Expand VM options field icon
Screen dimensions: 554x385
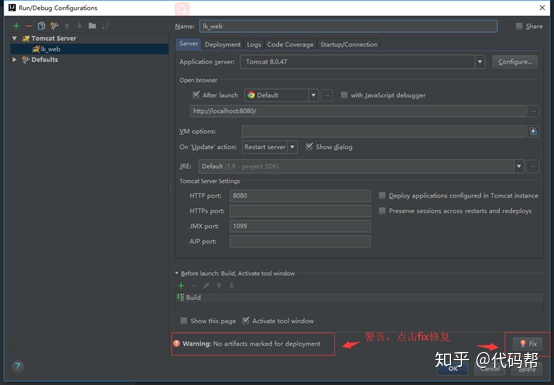533,131
